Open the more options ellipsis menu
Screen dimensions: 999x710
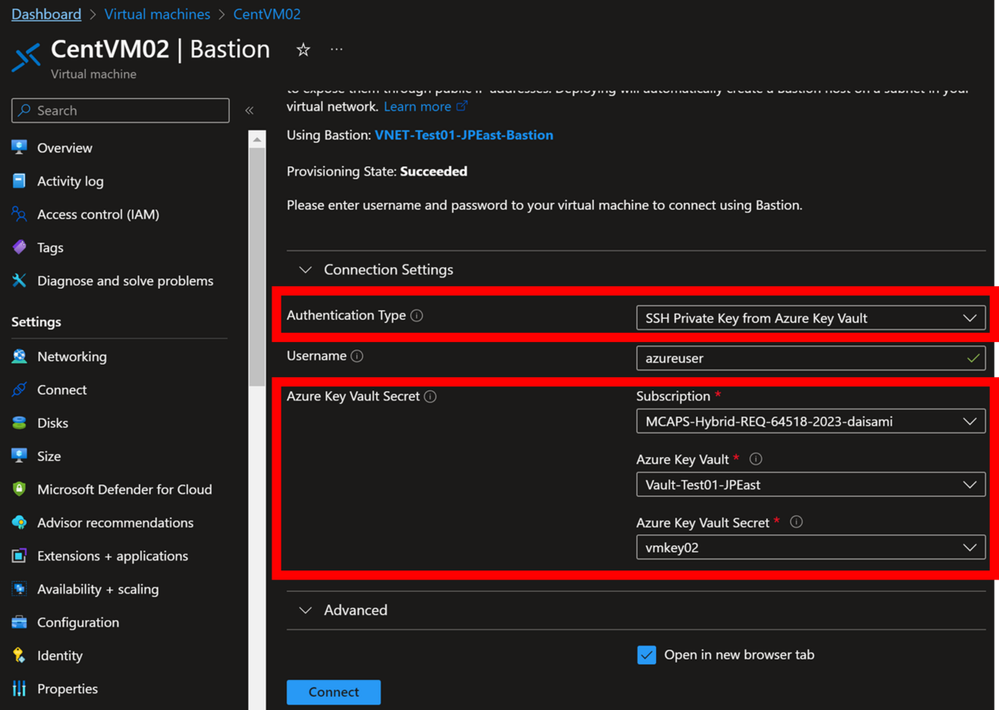tap(336, 49)
